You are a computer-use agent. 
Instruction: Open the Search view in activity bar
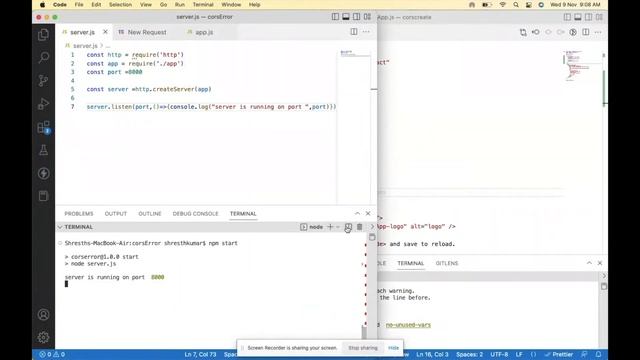[x=43, y=57]
